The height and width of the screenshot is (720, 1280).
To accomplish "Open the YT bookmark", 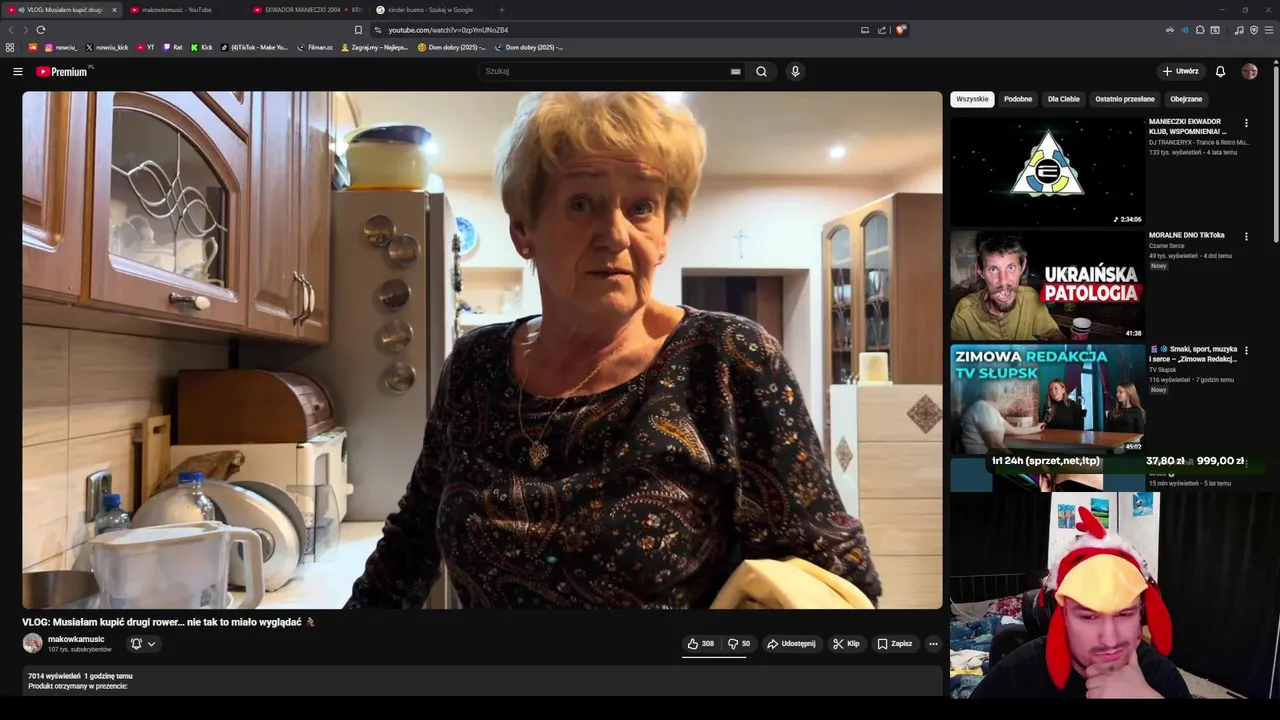I will coord(145,47).
